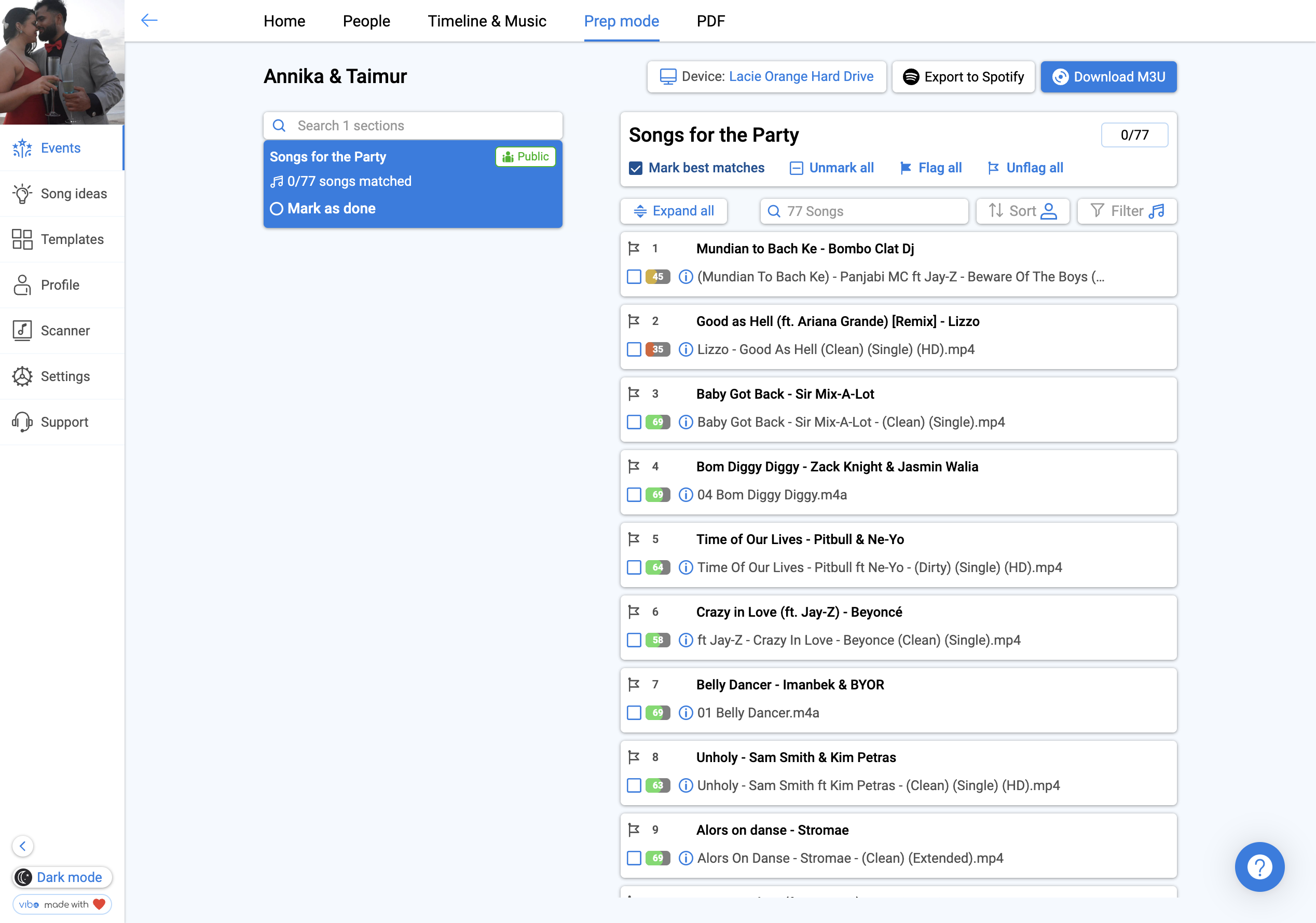This screenshot has height=923, width=1316.
Task: Click Download M3U
Action: 1108,77
